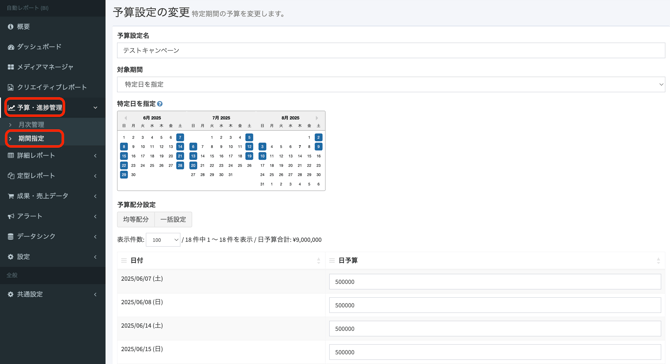
Task: Click the ダッシュボード gauge icon
Action: pos(11,47)
